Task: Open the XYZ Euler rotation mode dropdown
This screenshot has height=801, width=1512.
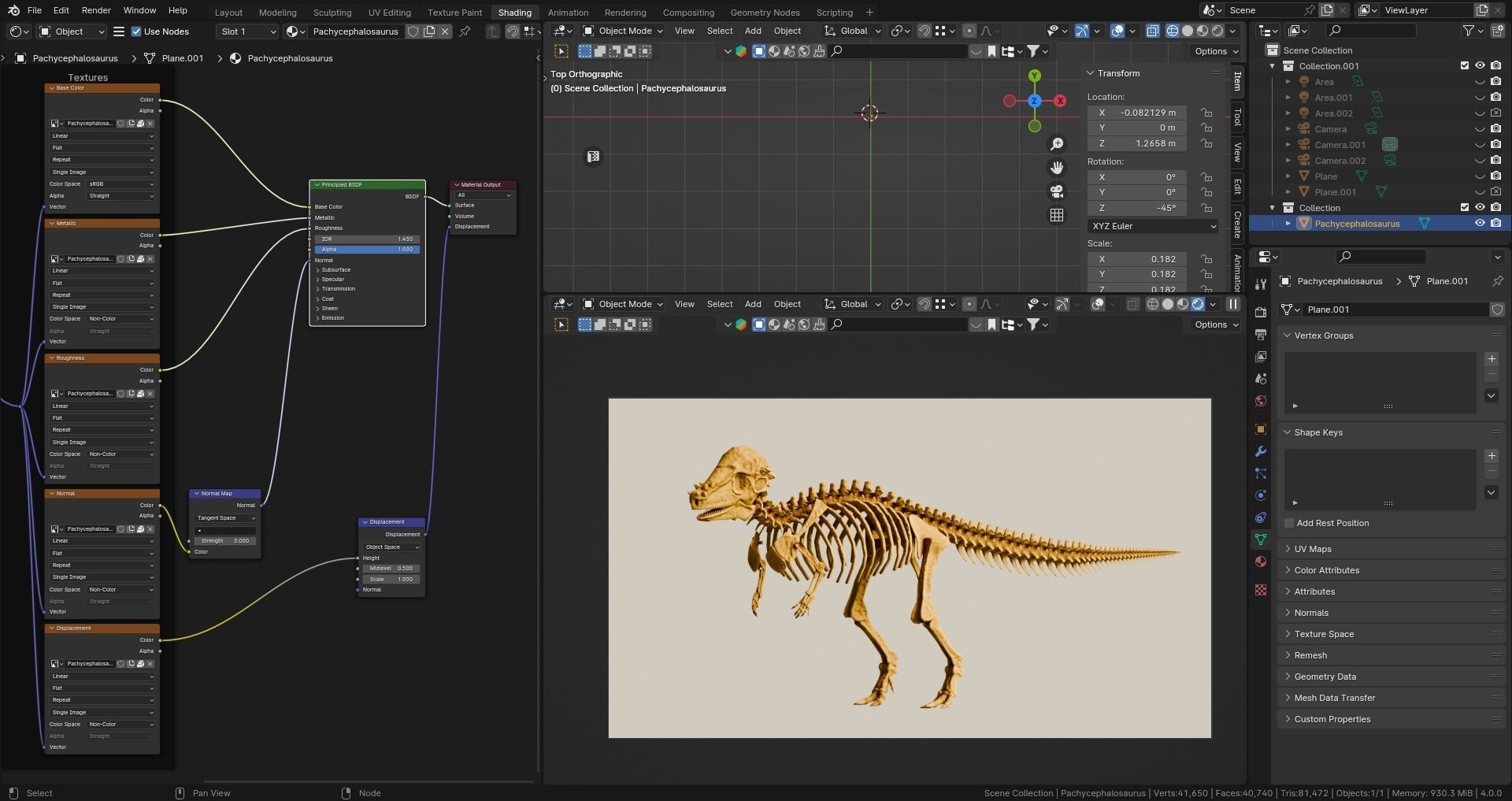Action: tap(1153, 226)
